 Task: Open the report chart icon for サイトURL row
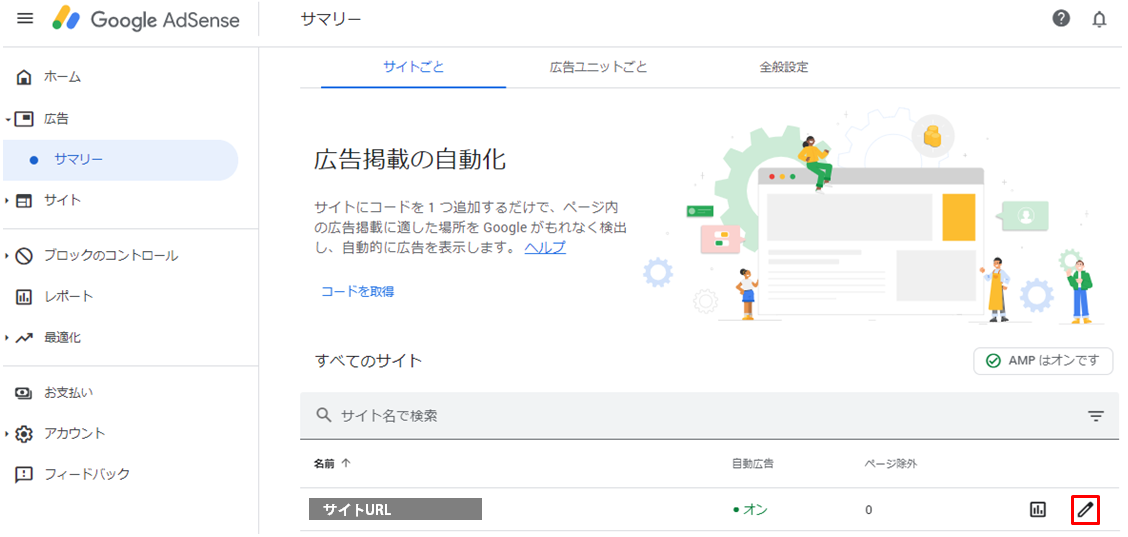(1037, 510)
